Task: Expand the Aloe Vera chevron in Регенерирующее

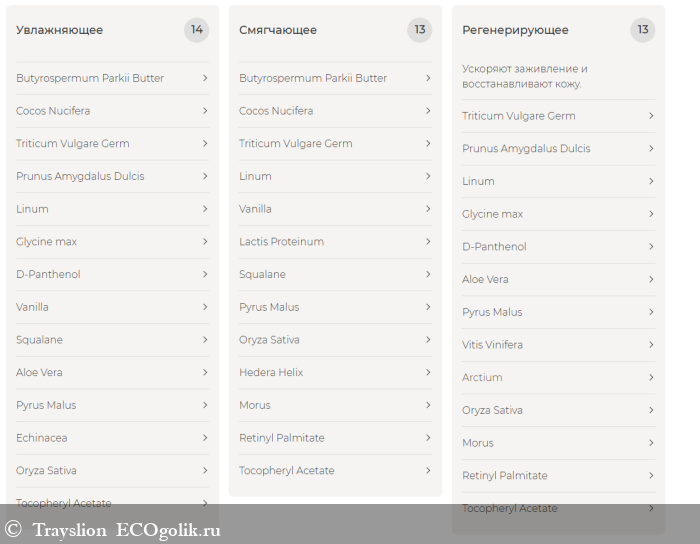Action: pos(651,280)
